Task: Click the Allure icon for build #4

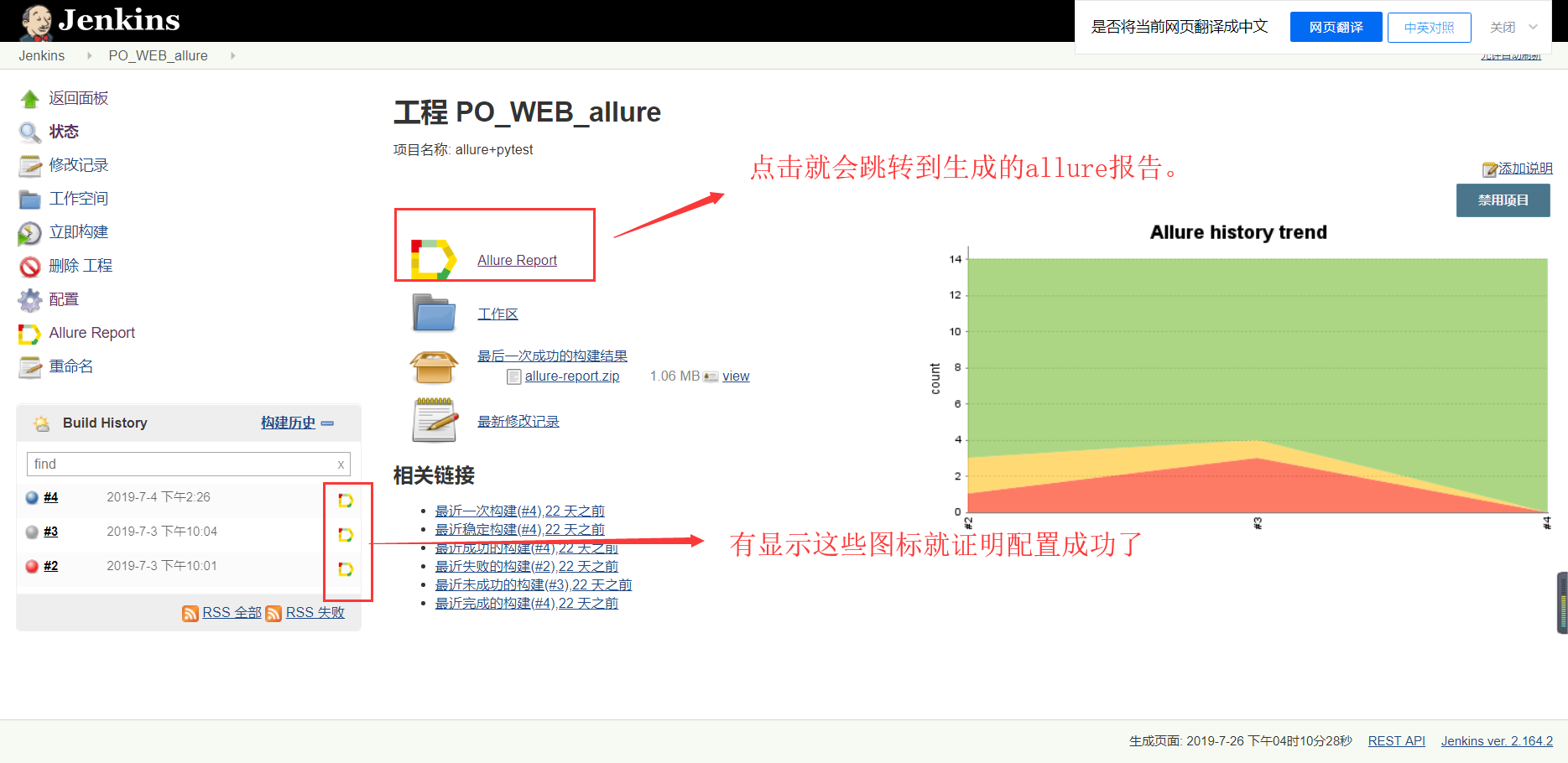Action: 345,501
